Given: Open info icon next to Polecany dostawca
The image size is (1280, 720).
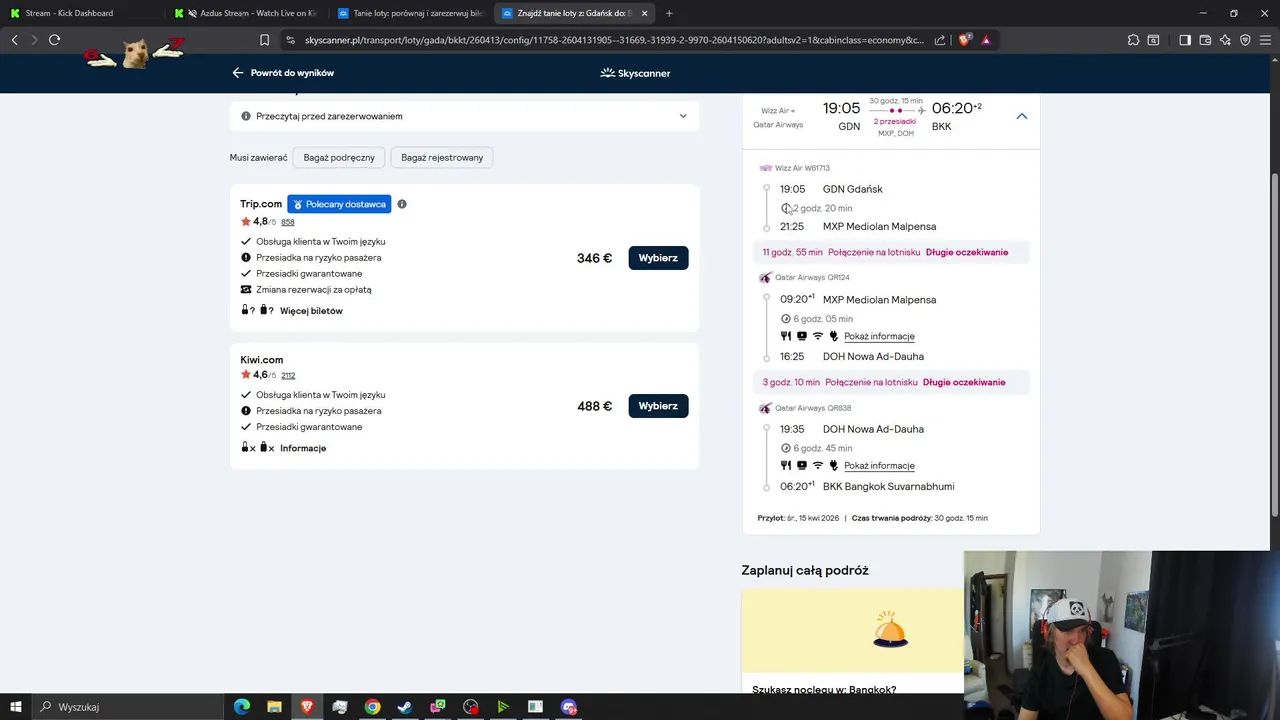Looking at the screenshot, I should pyautogui.click(x=402, y=204).
